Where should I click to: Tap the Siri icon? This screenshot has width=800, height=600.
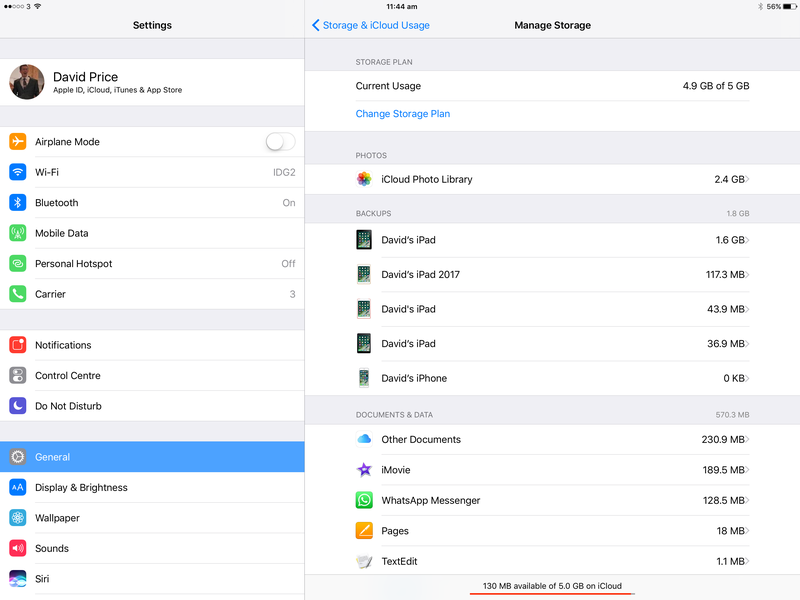pyautogui.click(x=18, y=579)
